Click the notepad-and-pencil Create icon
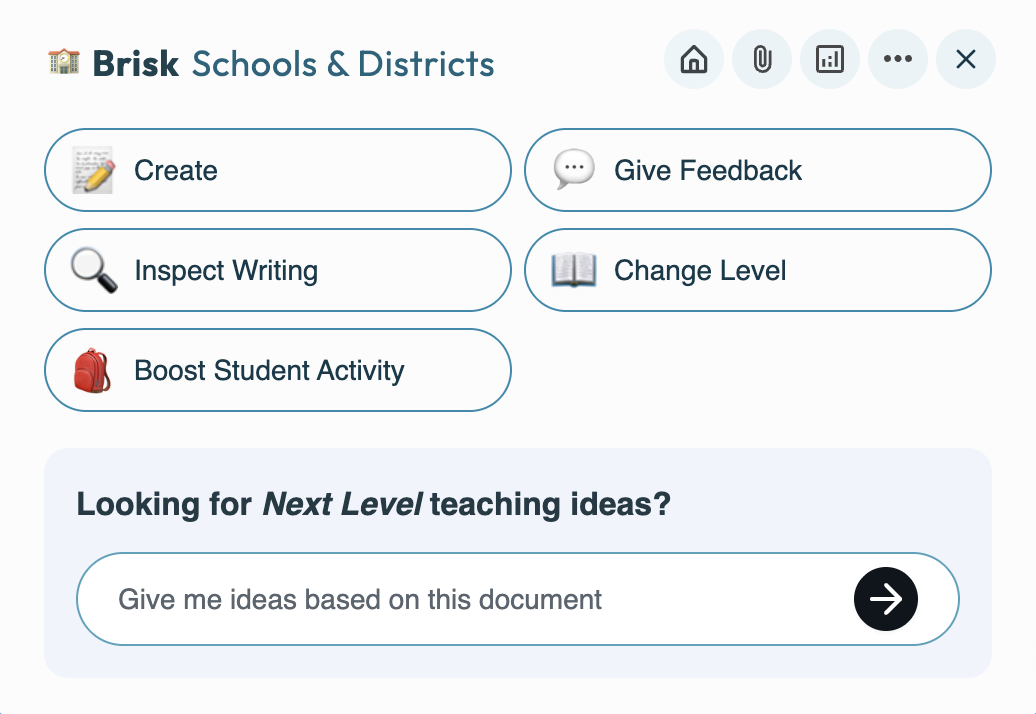 point(94,170)
